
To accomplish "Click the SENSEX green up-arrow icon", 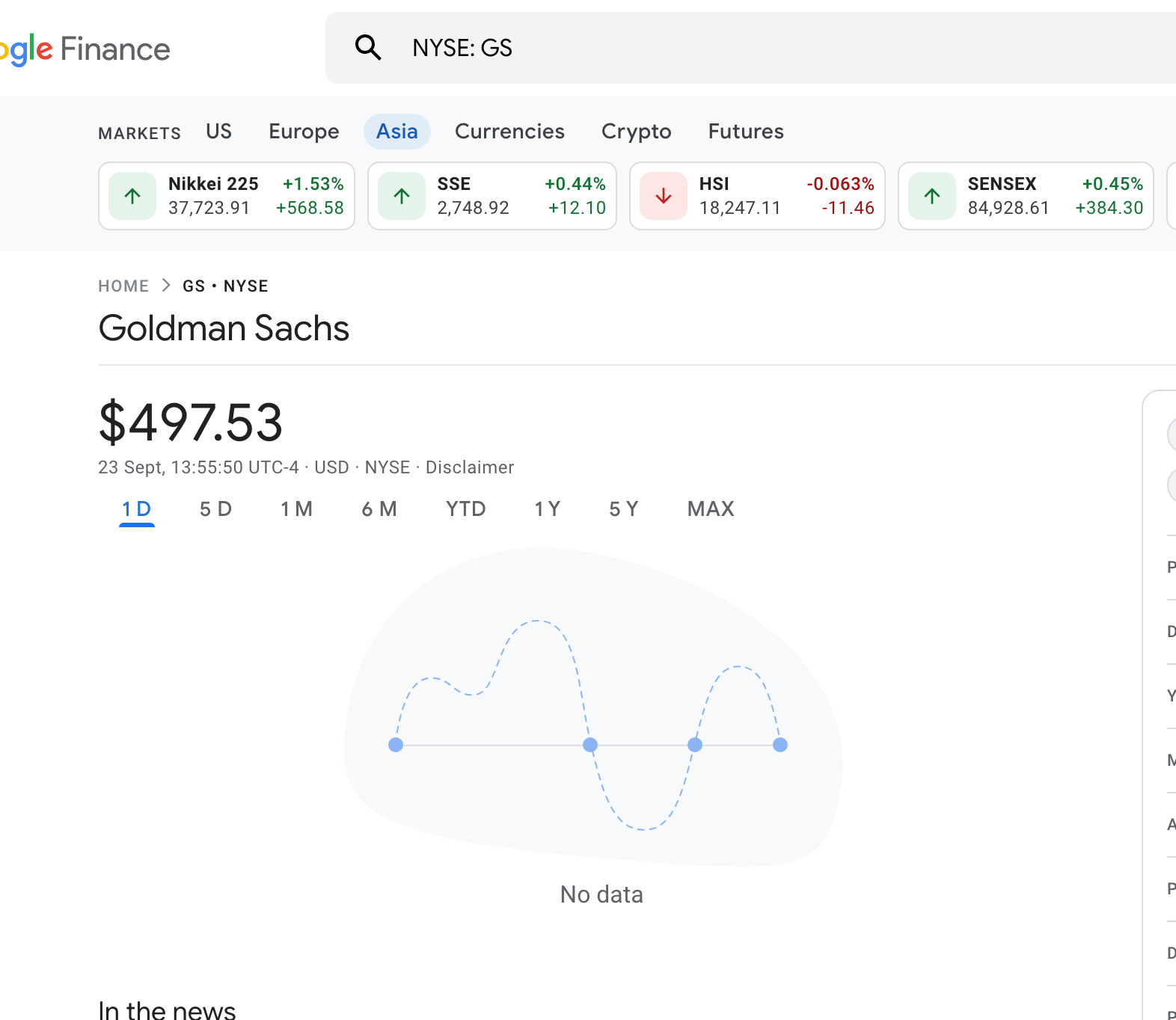I will click(932, 196).
